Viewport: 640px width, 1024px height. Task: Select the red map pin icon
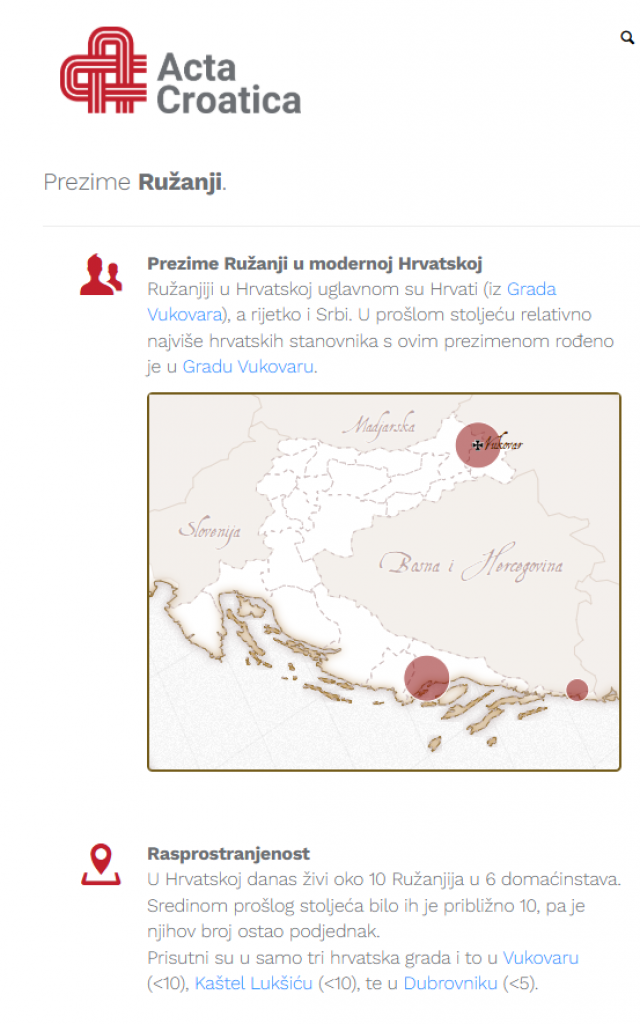point(99,862)
